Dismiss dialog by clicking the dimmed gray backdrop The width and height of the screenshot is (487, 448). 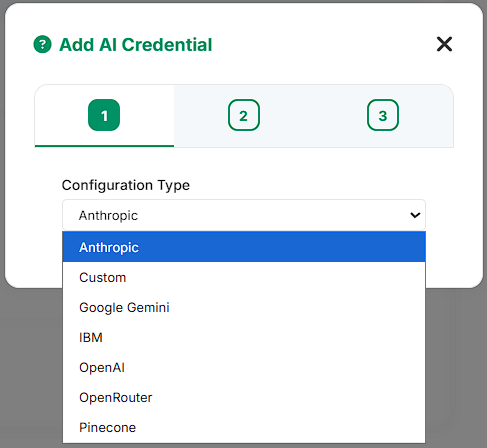tap(30, 367)
